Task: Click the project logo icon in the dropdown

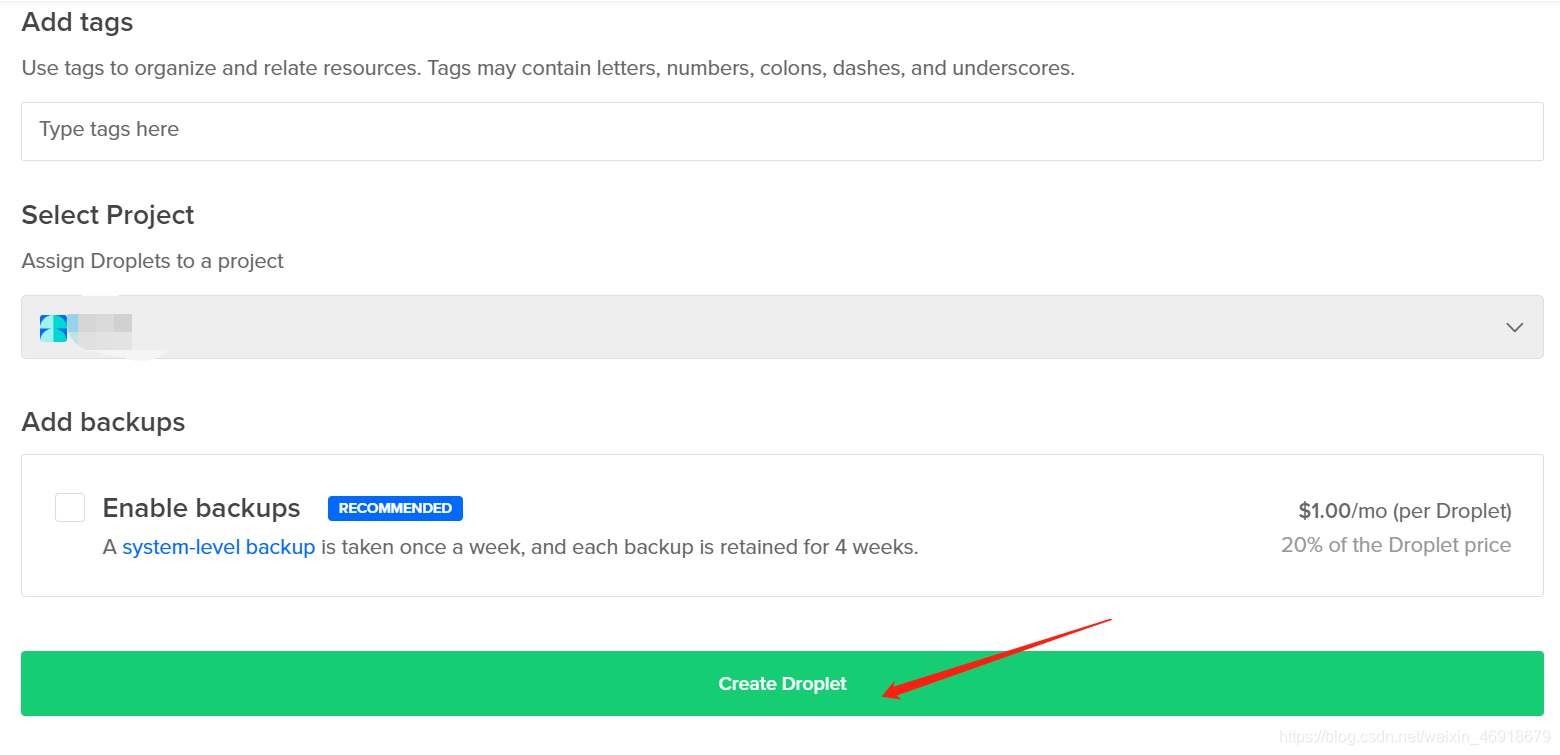Action: (x=52, y=327)
